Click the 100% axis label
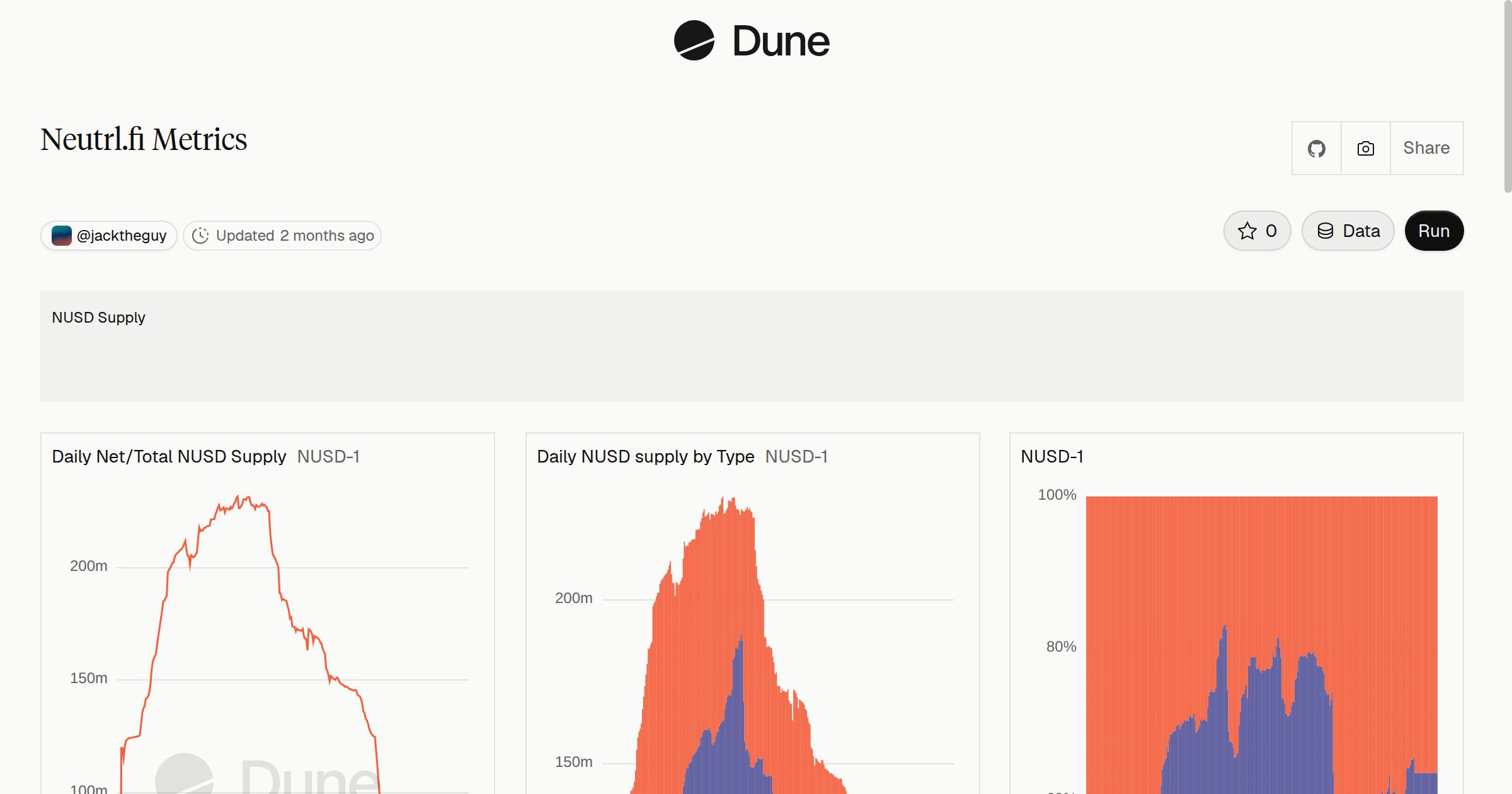 click(x=1057, y=495)
